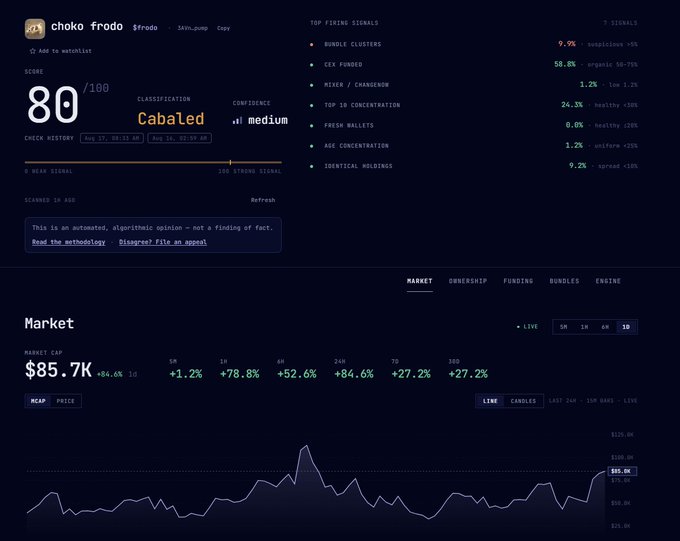The width and height of the screenshot is (680, 541).
Task: Click the +84.6% 24H change
Action: click(x=354, y=374)
